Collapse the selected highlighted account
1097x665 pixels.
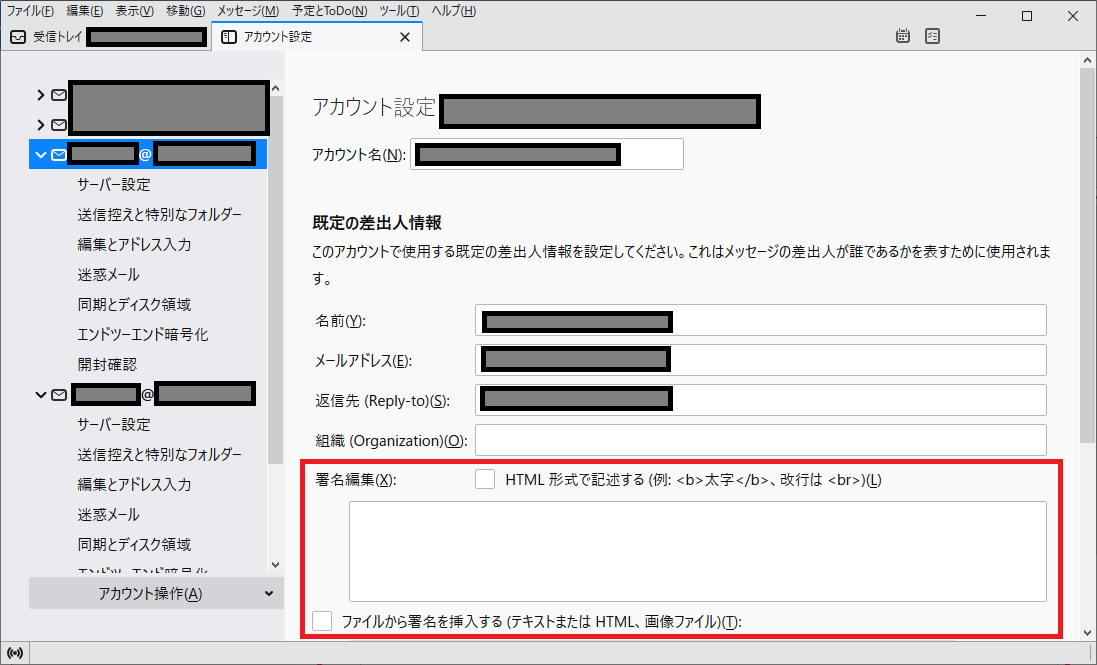point(41,155)
